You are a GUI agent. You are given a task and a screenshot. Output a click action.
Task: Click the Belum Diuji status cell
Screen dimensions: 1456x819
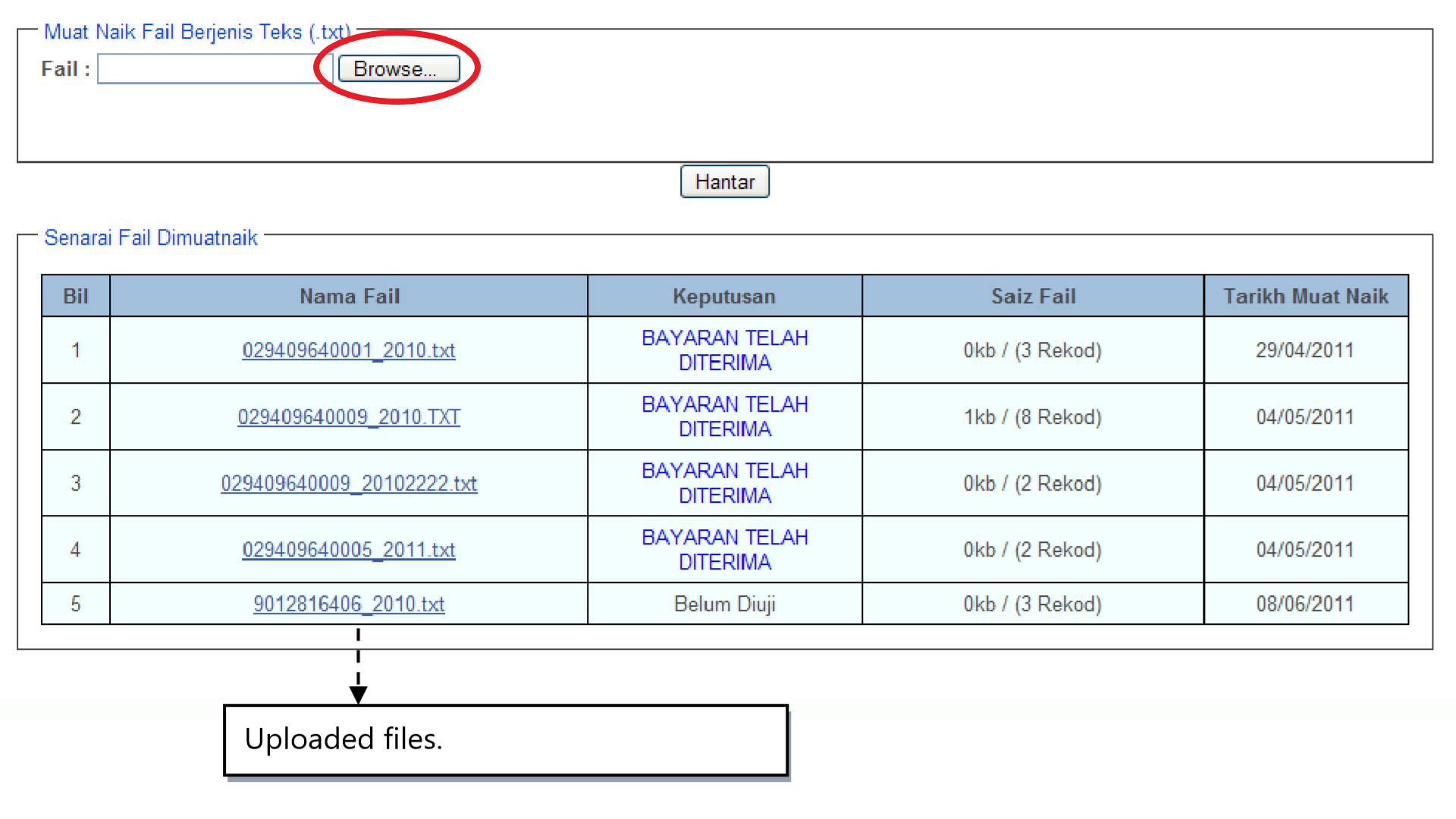[724, 604]
